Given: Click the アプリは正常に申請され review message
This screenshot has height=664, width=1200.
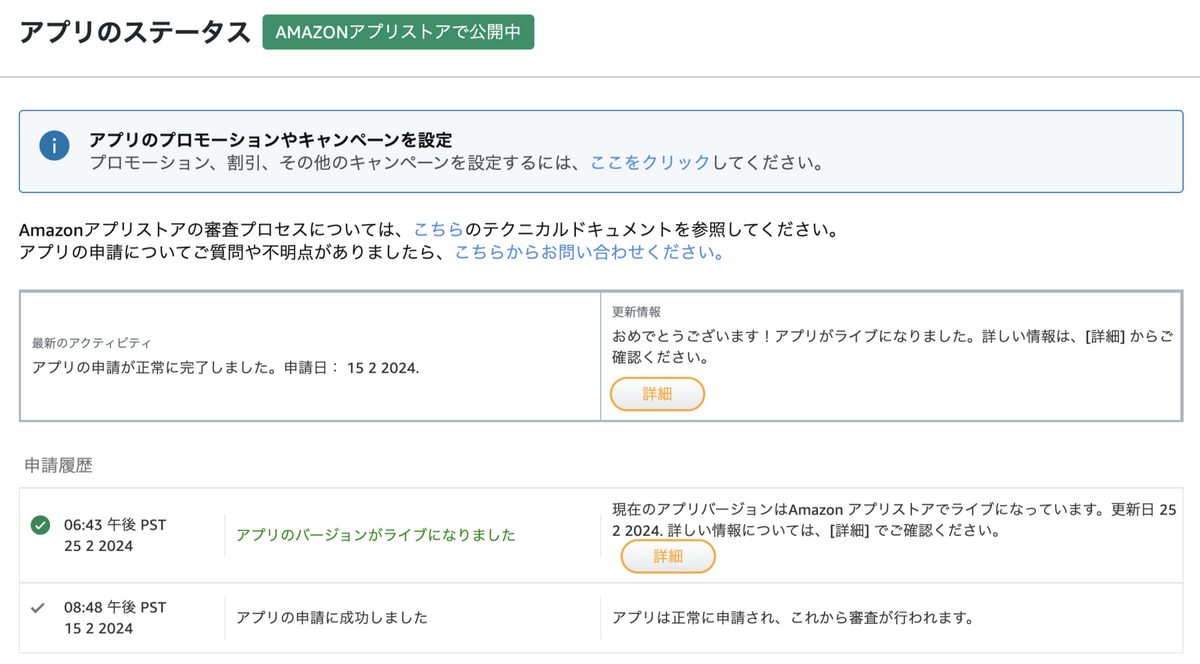Looking at the screenshot, I should pos(793,617).
